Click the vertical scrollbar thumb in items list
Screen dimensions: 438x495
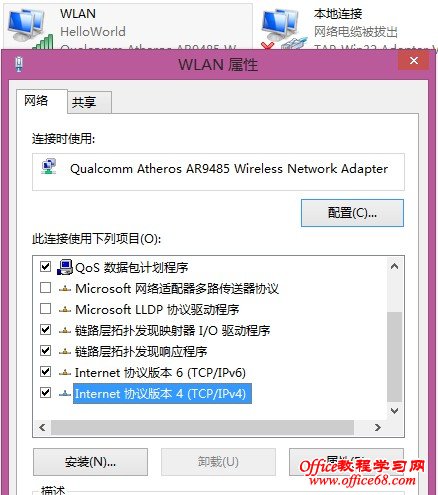pyautogui.click(x=394, y=357)
